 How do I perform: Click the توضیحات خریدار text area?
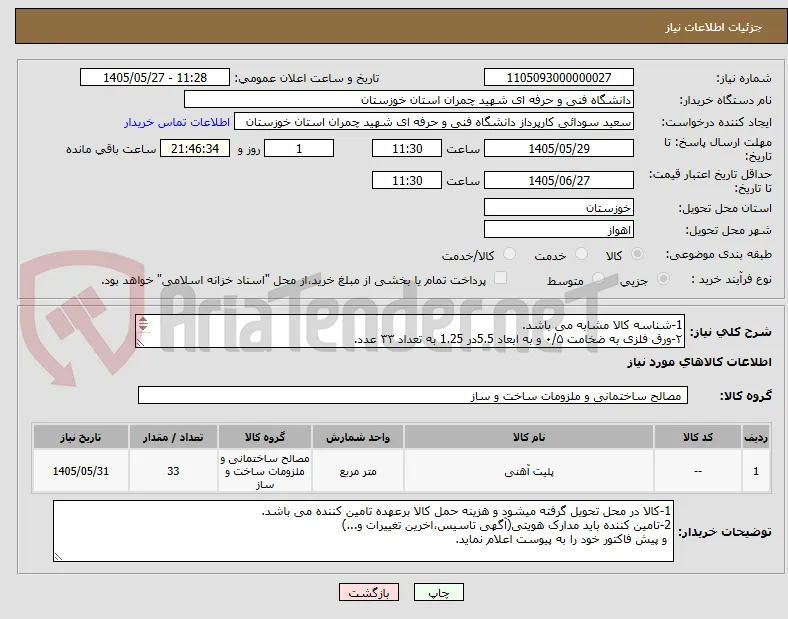pyautogui.click(x=363, y=531)
